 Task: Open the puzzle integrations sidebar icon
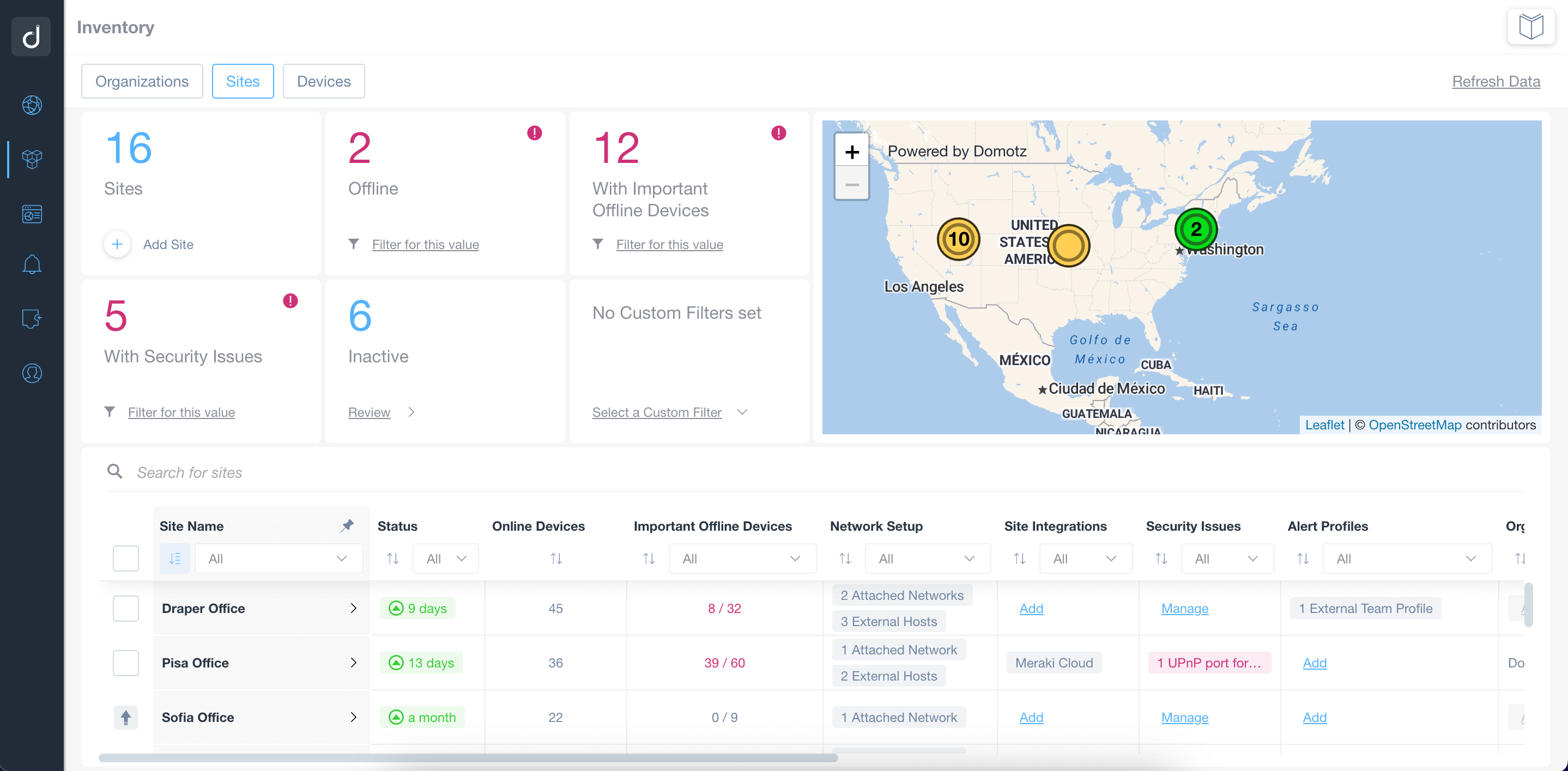tap(32, 318)
